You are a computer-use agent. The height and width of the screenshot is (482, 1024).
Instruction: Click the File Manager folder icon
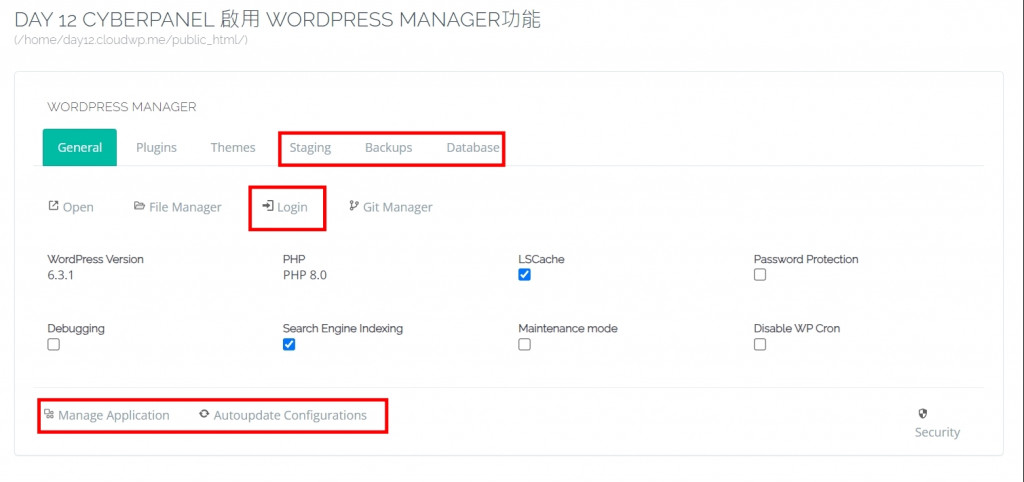[x=139, y=206]
